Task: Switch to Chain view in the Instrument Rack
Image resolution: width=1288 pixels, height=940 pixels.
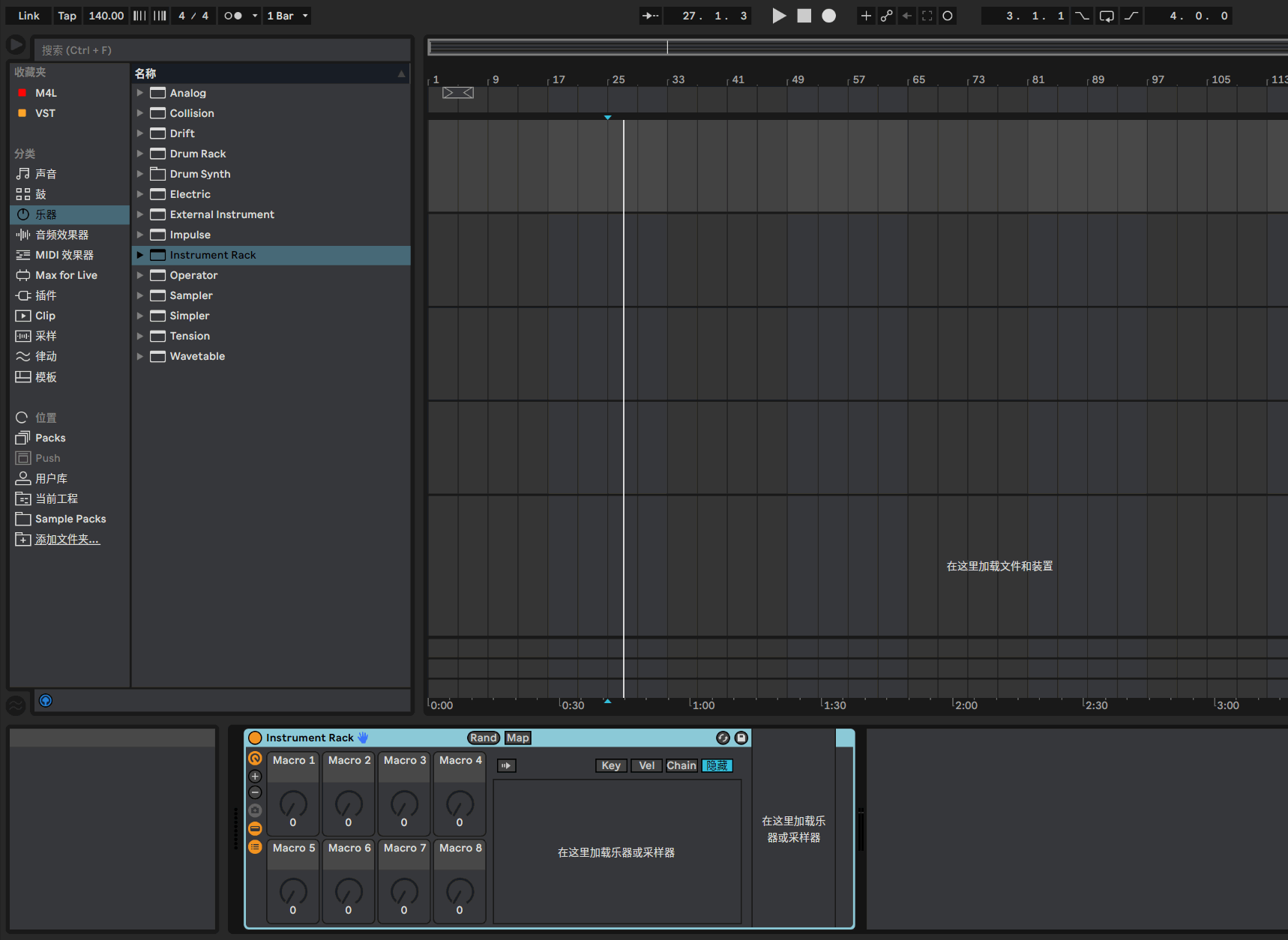Action: coord(681,765)
